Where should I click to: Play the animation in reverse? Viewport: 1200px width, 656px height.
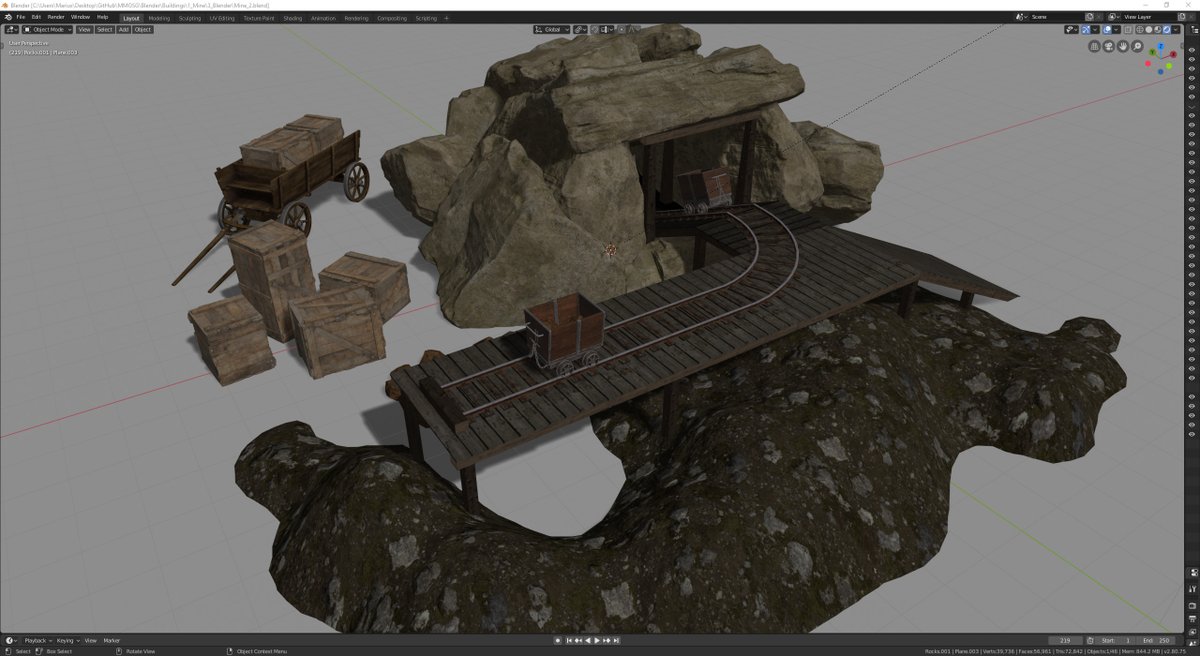[588, 640]
